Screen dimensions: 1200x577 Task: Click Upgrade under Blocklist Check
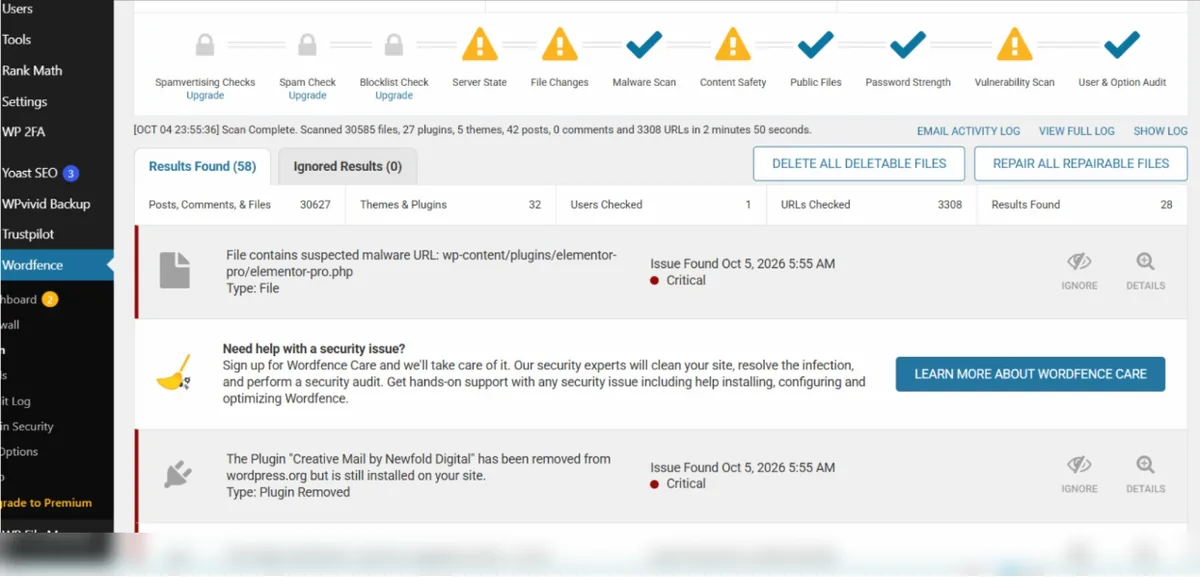(x=394, y=96)
